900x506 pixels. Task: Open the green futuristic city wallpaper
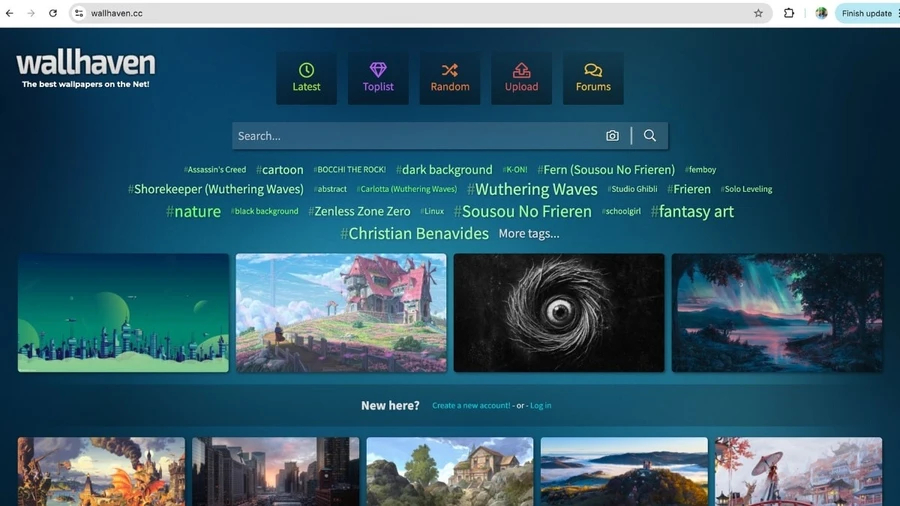tap(123, 313)
